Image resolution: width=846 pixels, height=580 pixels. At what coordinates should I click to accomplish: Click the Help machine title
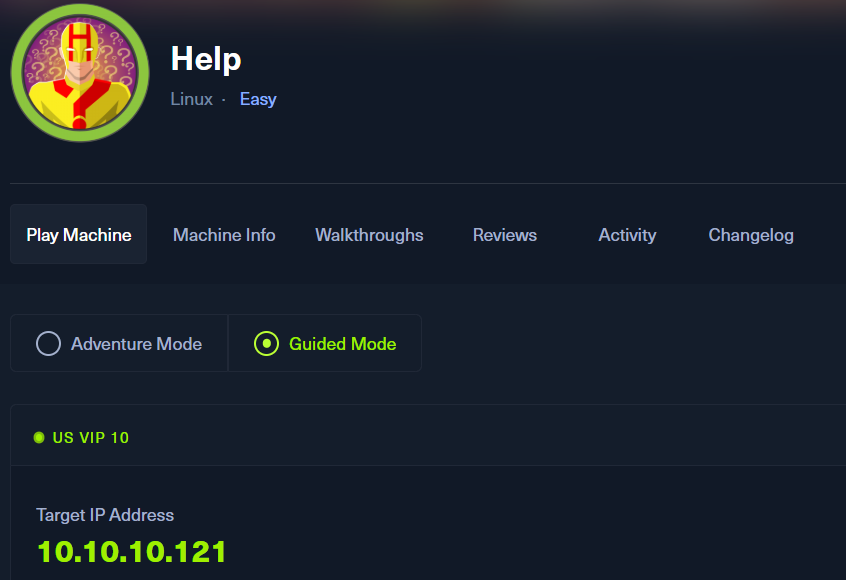point(206,59)
